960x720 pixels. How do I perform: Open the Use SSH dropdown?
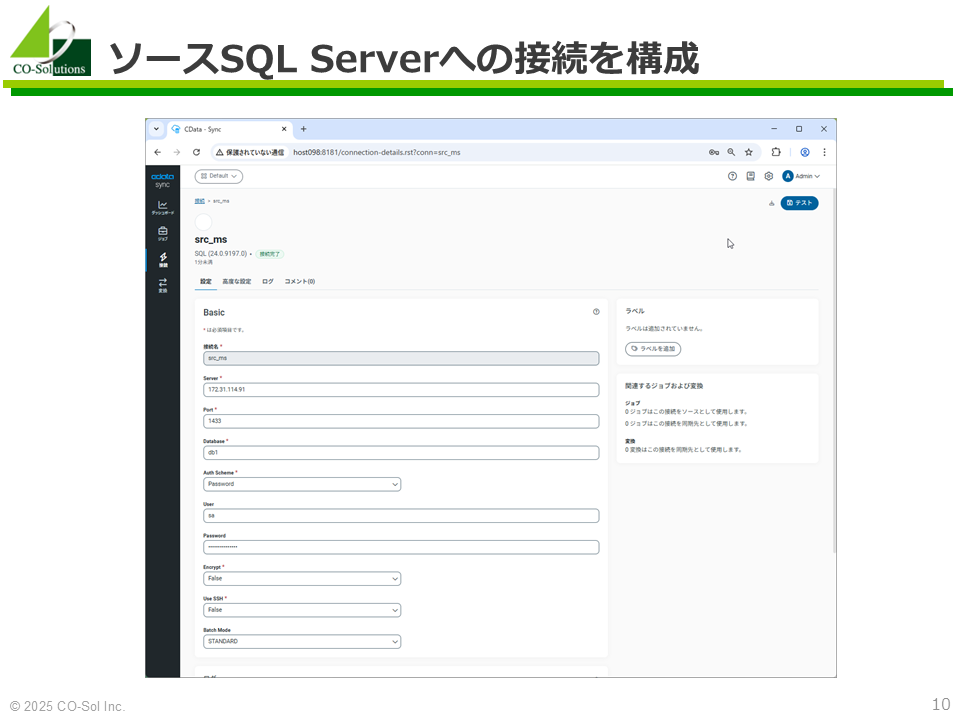pyautogui.click(x=302, y=610)
